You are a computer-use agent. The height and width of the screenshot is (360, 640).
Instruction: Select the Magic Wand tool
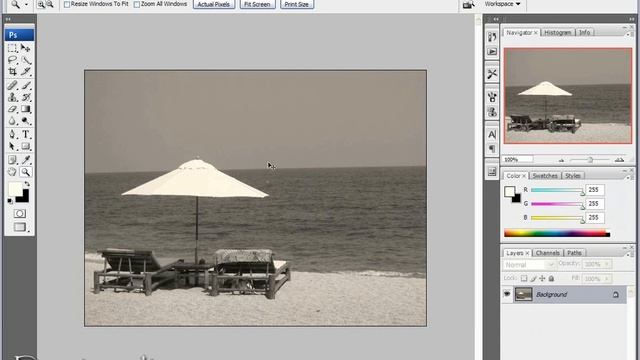point(26,60)
